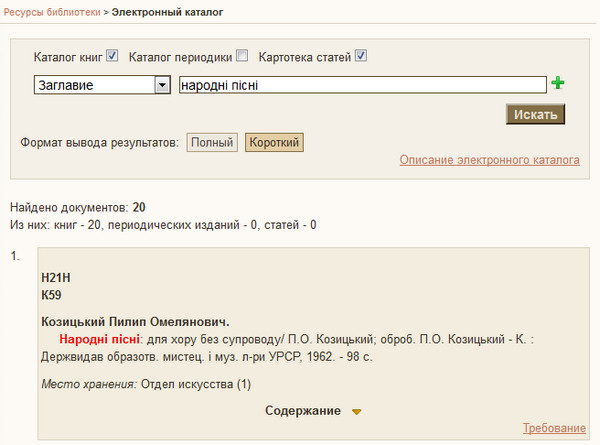Click the Найдено документов: 20 text

(x=78, y=207)
